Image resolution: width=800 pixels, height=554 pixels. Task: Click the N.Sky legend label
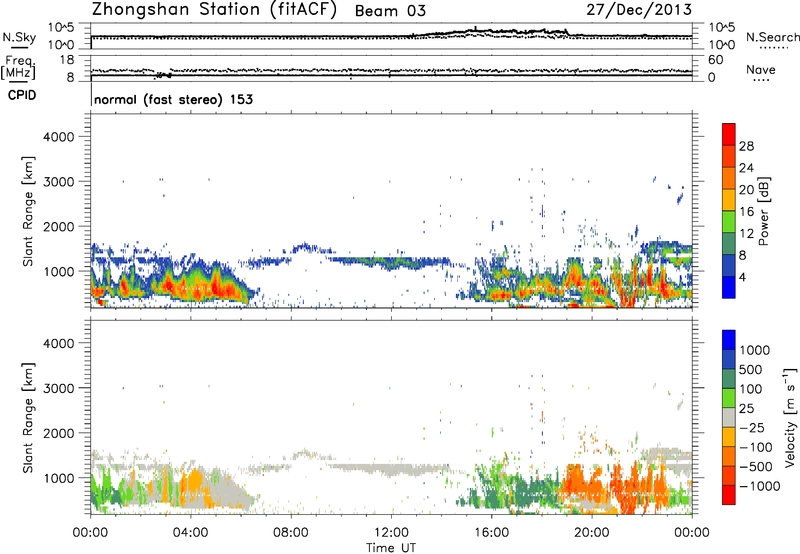[x=19, y=37]
